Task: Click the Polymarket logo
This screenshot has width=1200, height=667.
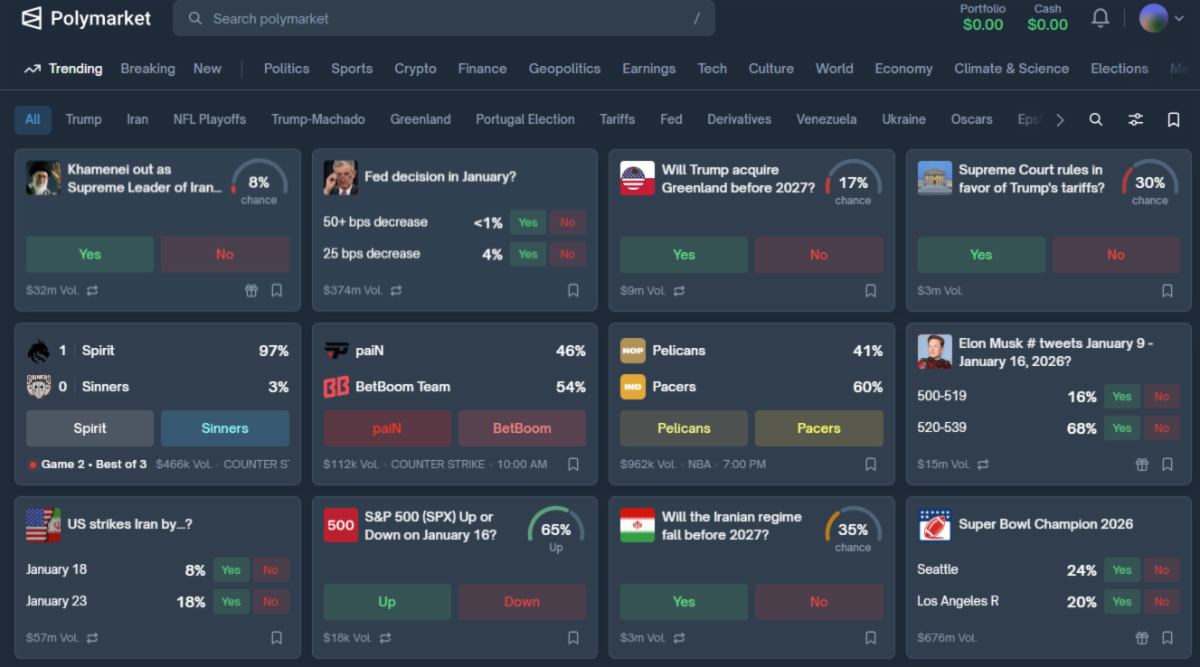Action: click(x=87, y=18)
